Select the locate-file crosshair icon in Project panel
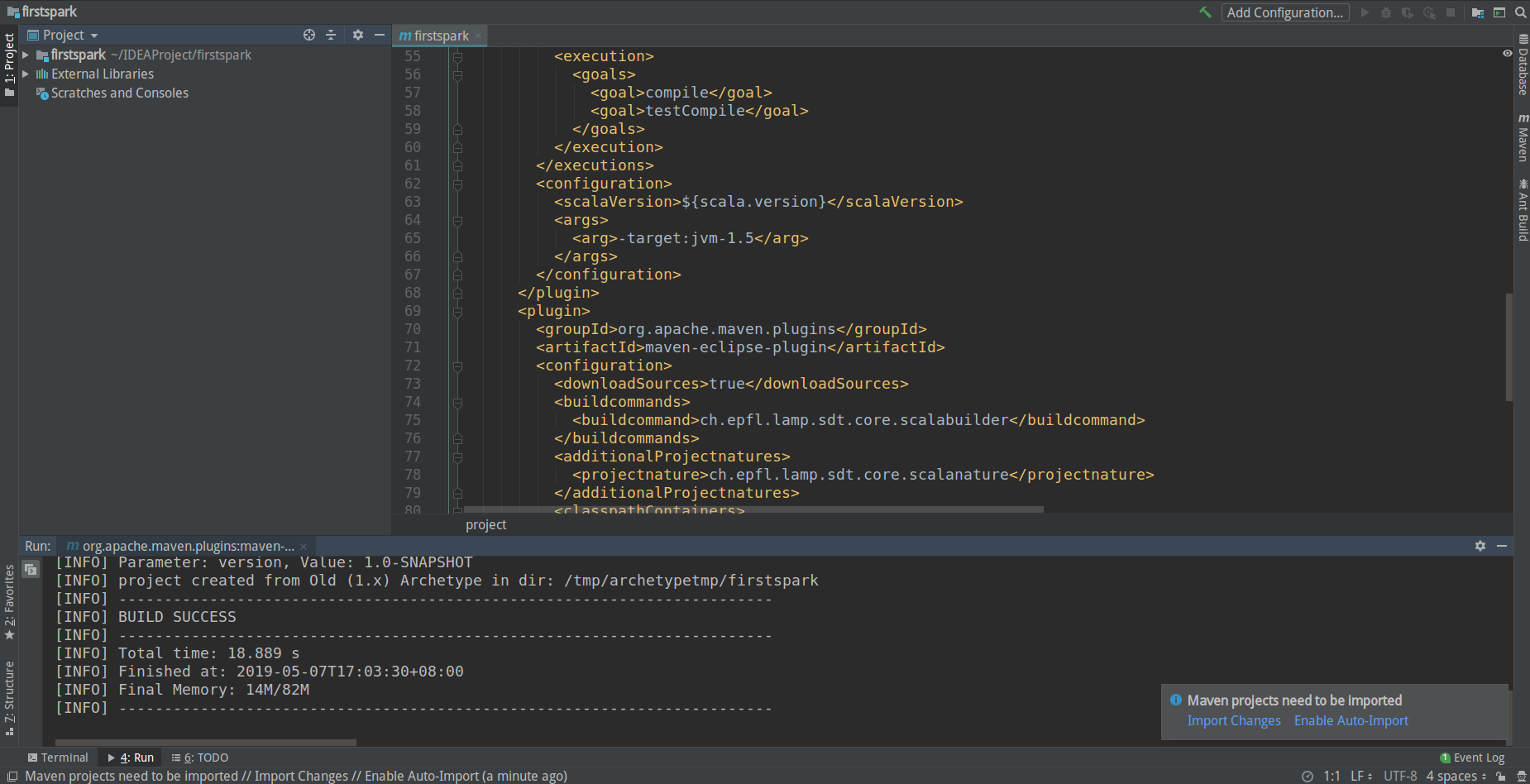The image size is (1530, 784). 309,35
